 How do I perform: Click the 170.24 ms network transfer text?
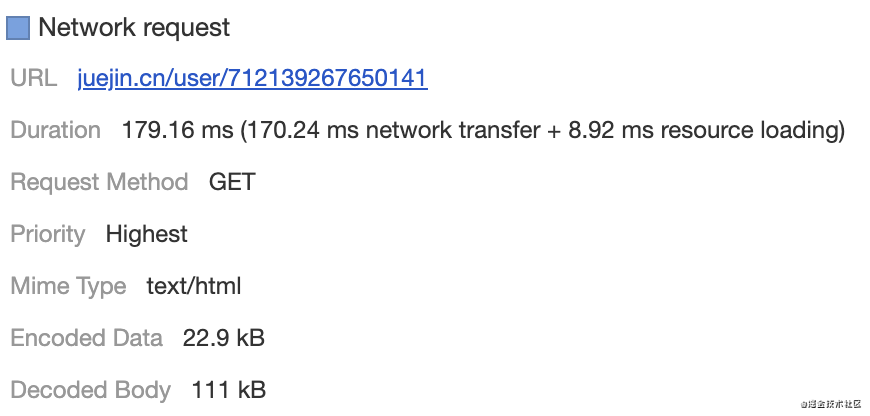pos(382,130)
